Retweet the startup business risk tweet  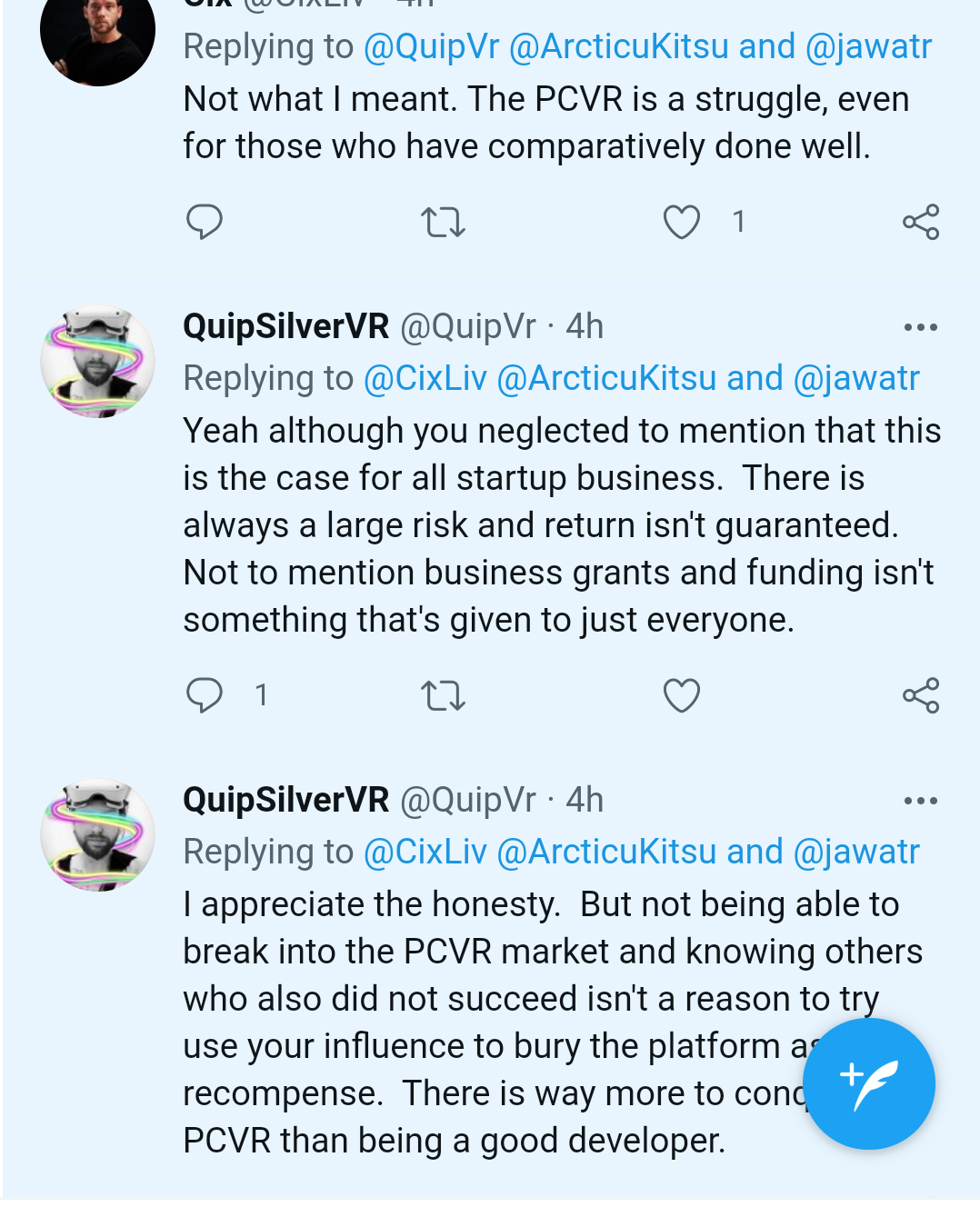444,695
